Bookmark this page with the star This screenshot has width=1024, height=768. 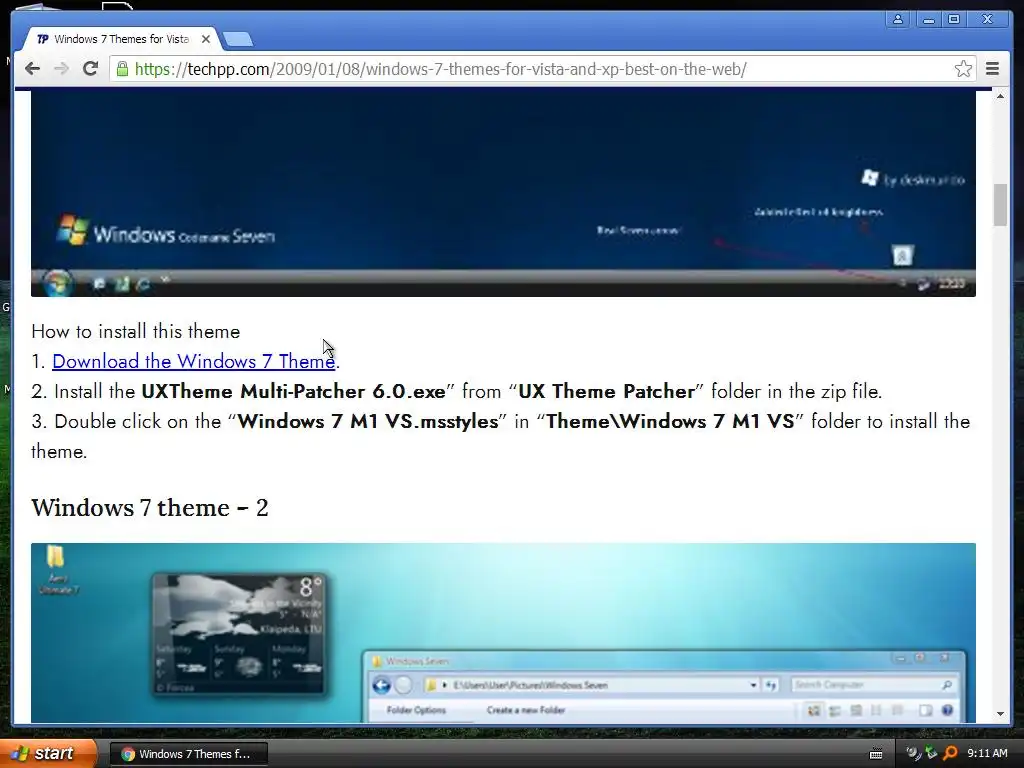click(x=963, y=69)
